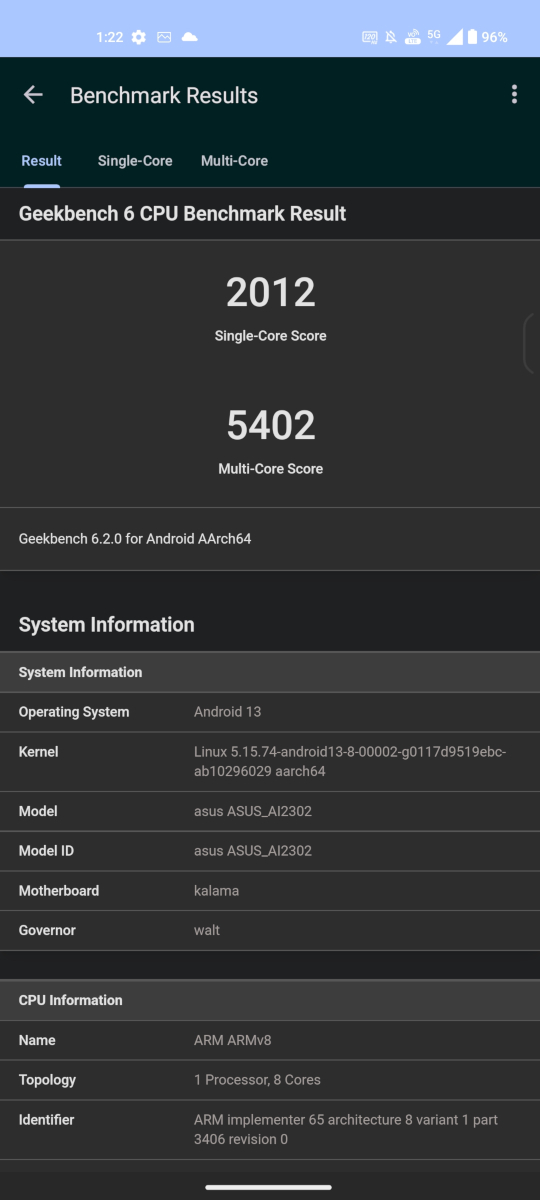
Task: Tap the 5402 Multi-Core Score
Action: (x=270, y=425)
